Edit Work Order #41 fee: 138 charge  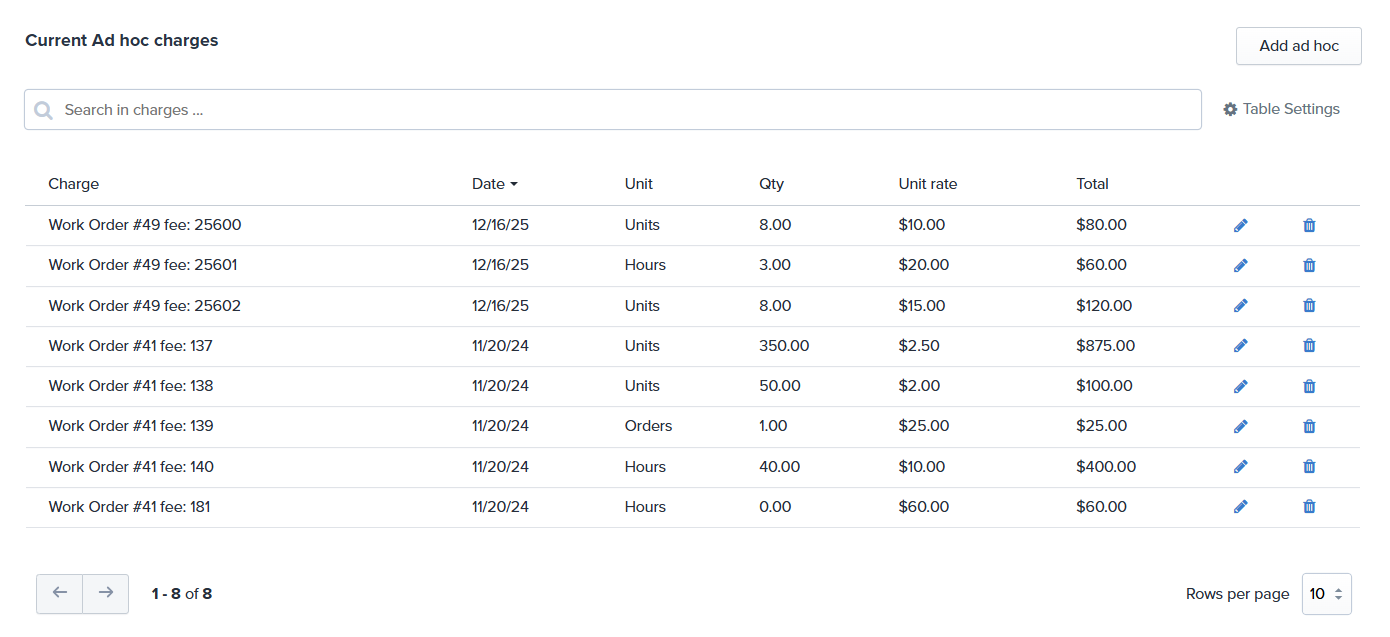1241,386
